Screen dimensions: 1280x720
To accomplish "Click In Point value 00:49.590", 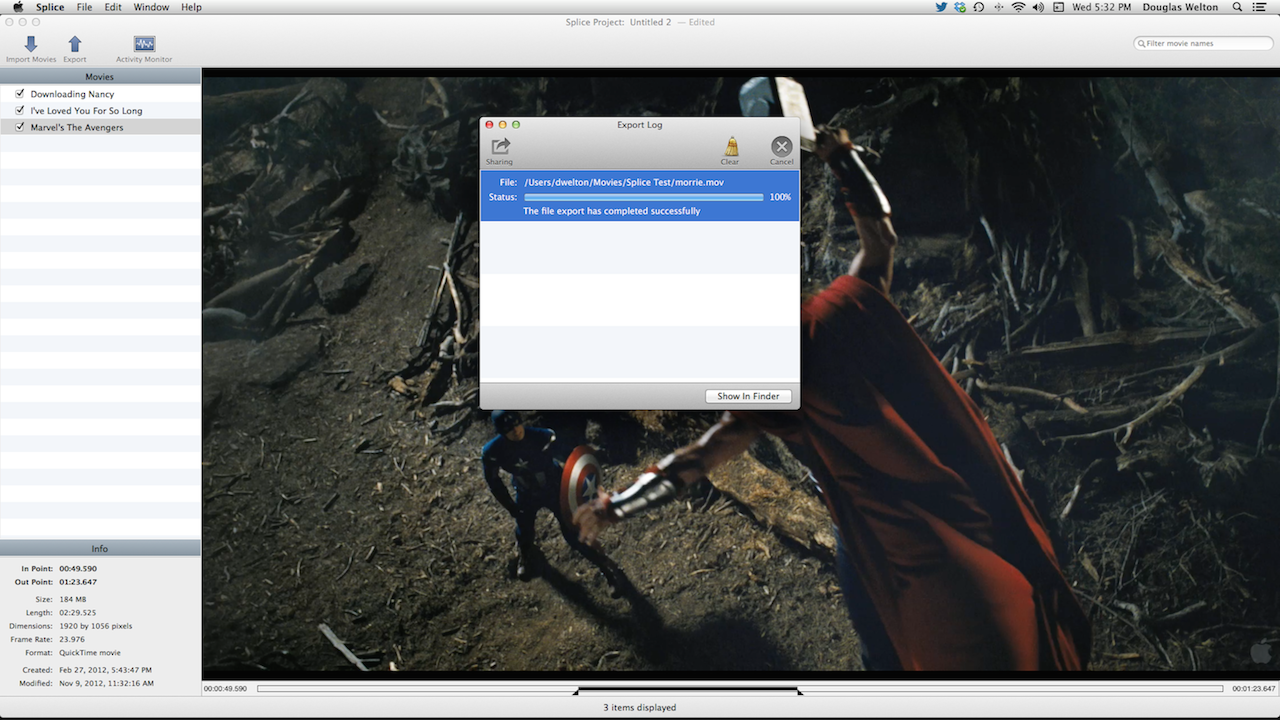I will 78,568.
